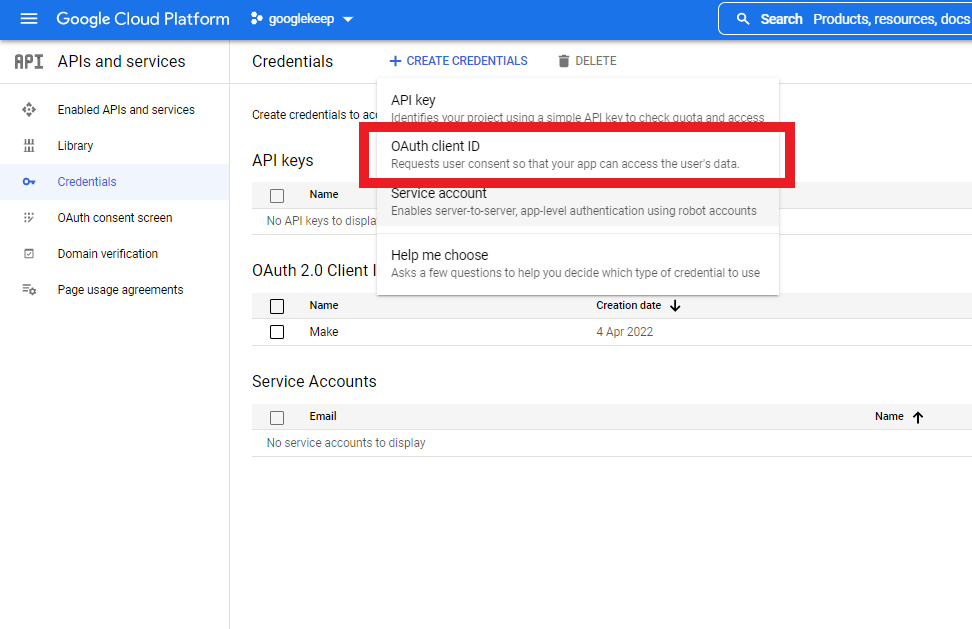Click the APIs and services heading

pyautogui.click(x=122, y=61)
